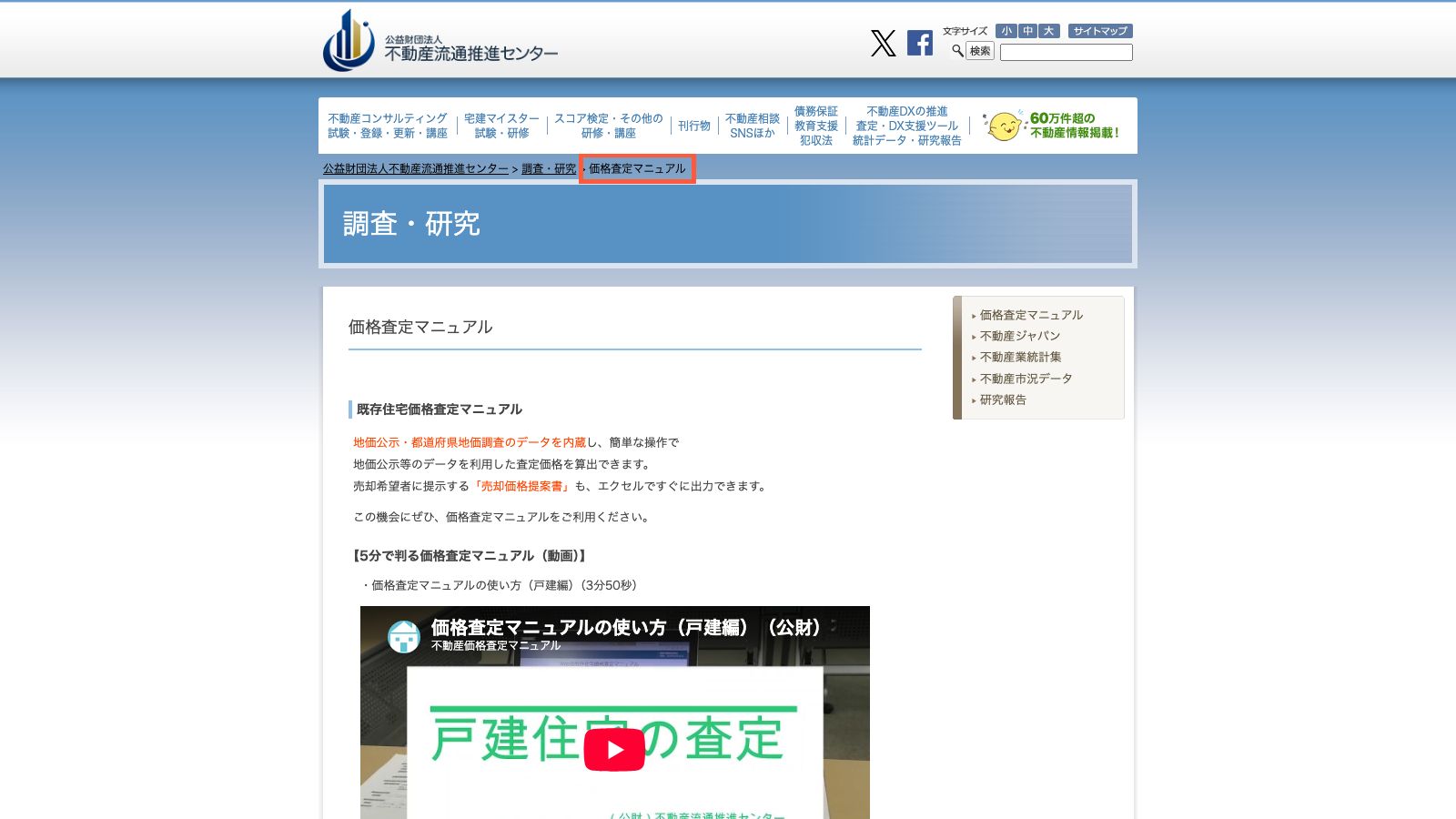Screen dimensions: 1456x819
Task: Click the site logo 不動産流通推進センター
Action: [440, 41]
